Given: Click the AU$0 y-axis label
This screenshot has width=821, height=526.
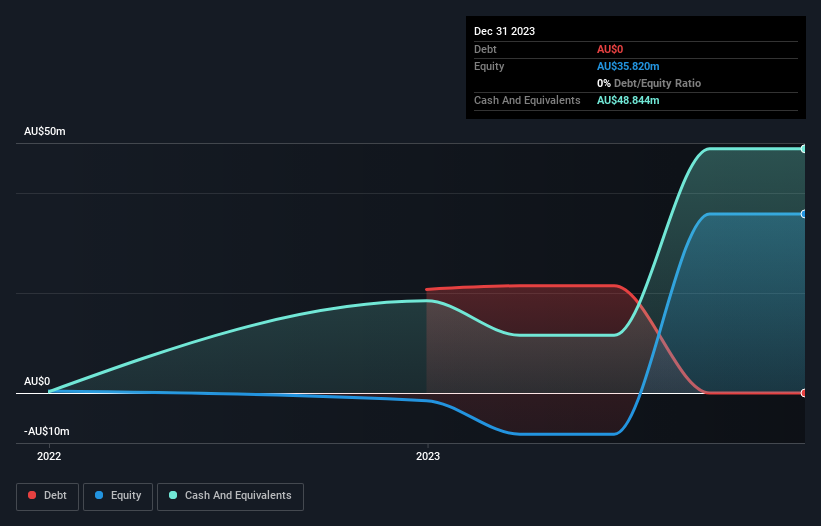Looking at the screenshot, I should (x=37, y=382).
